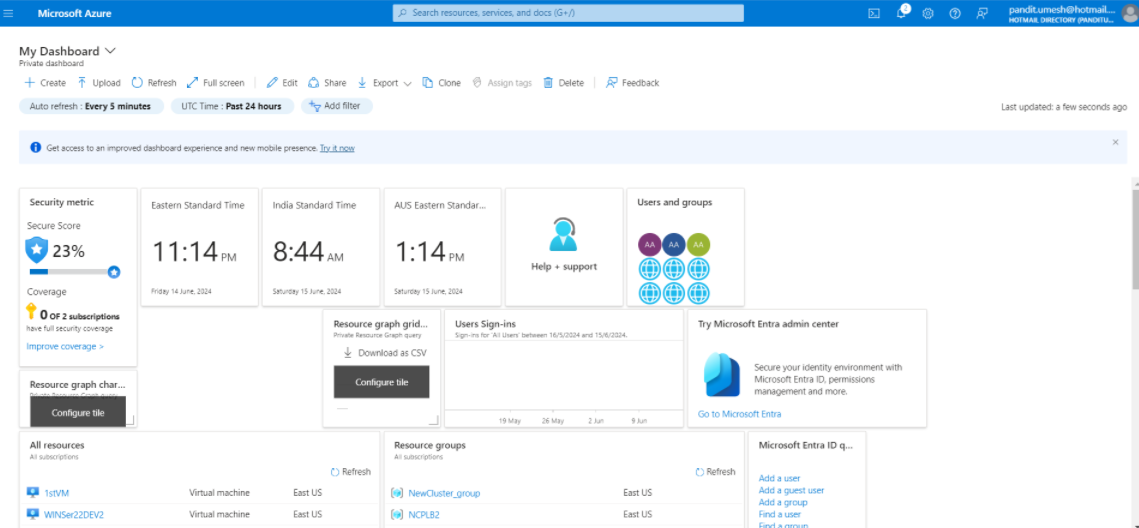The height and width of the screenshot is (528, 1139).
Task: Open the help question mark menu
Action: tap(955, 13)
